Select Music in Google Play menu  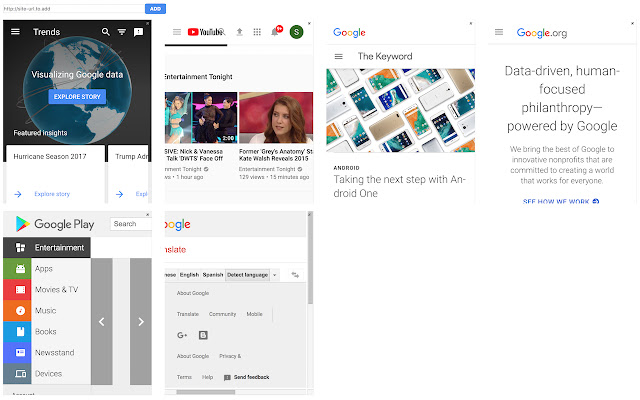coord(47,311)
